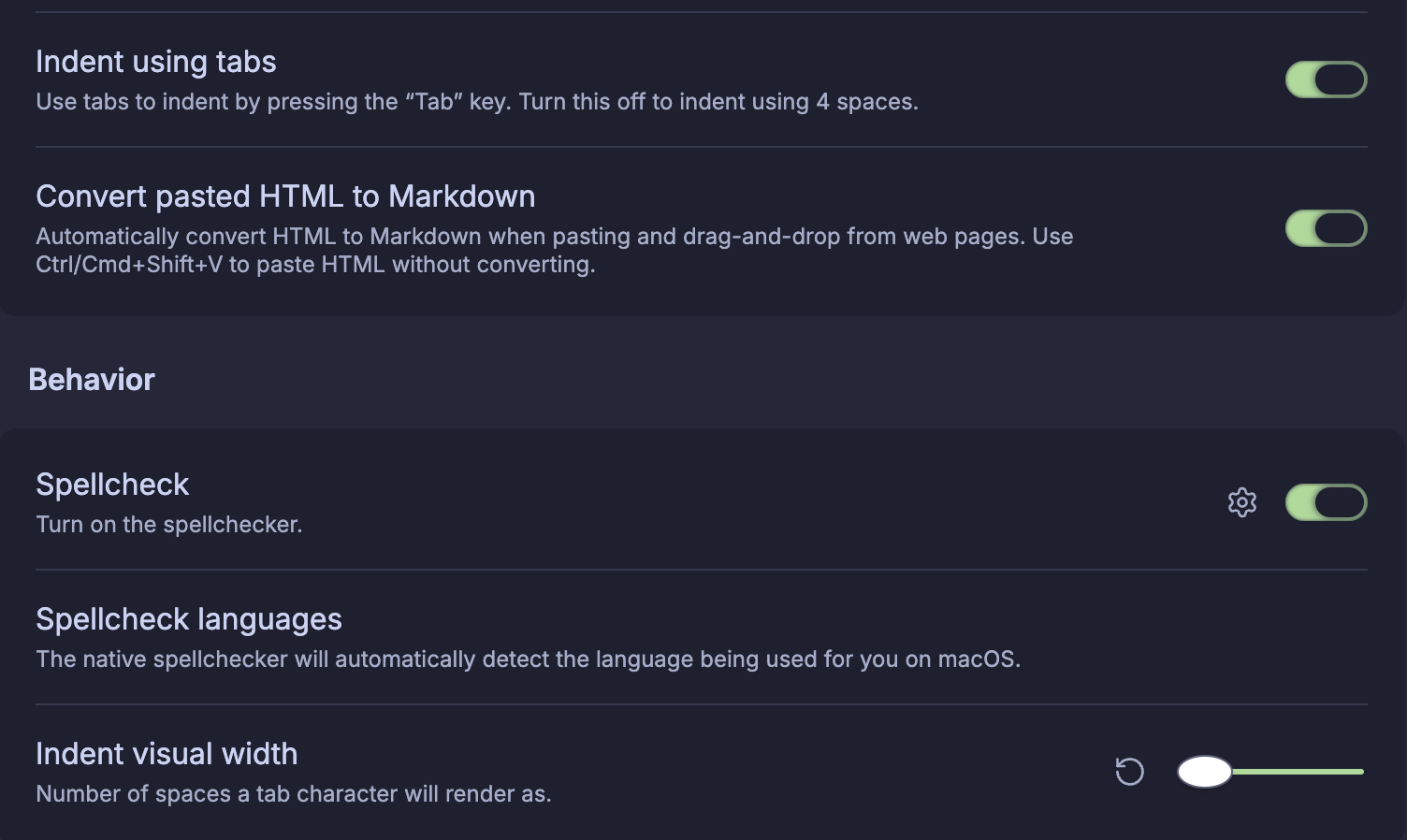Image resolution: width=1407 pixels, height=840 pixels.
Task: Click the native spellchecker macOS description text
Action: (528, 659)
